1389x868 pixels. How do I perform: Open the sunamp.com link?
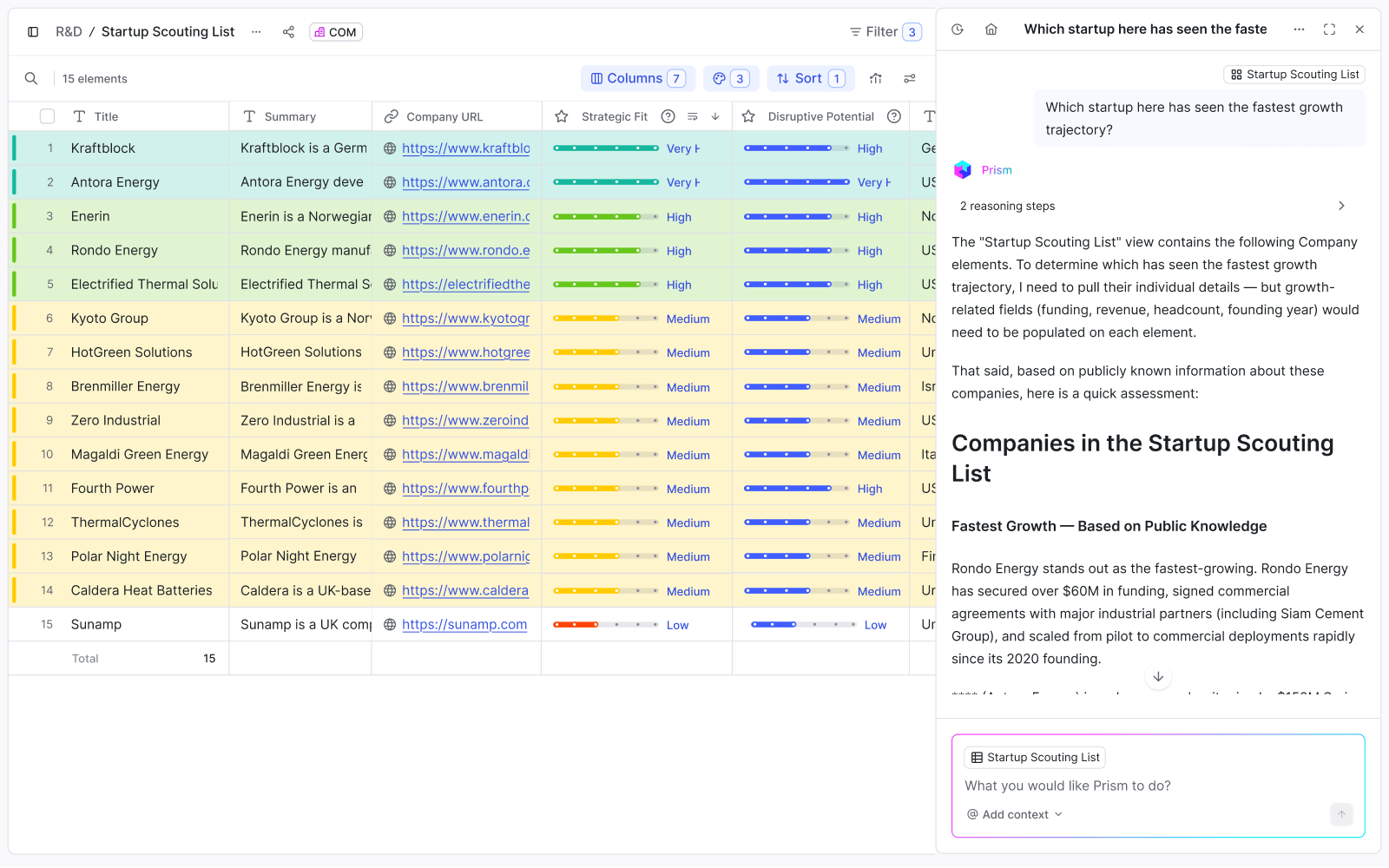(464, 625)
